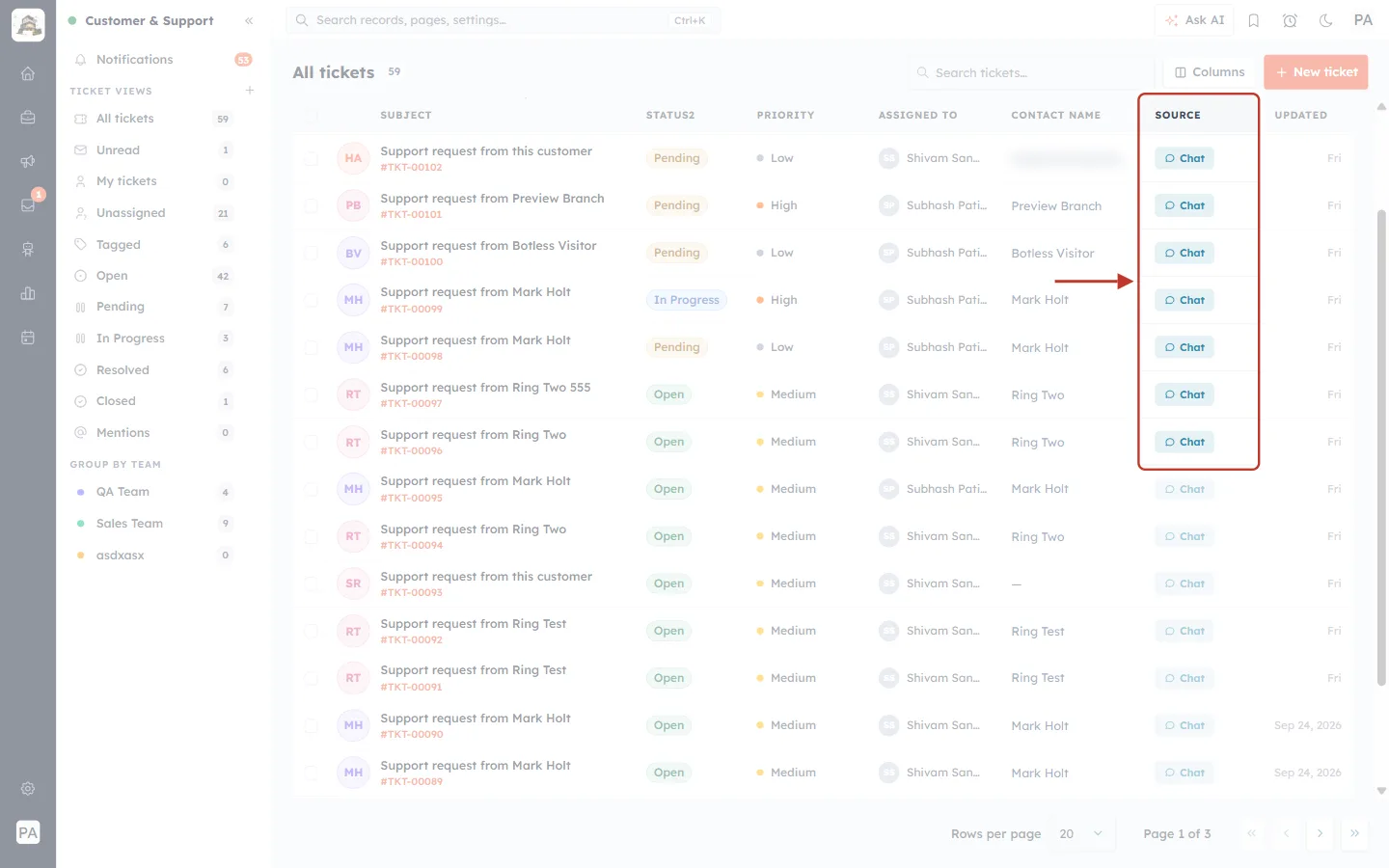Image resolution: width=1389 pixels, height=868 pixels.
Task: Click the HA avatar of ticket TKT-00102
Action: pos(353,158)
